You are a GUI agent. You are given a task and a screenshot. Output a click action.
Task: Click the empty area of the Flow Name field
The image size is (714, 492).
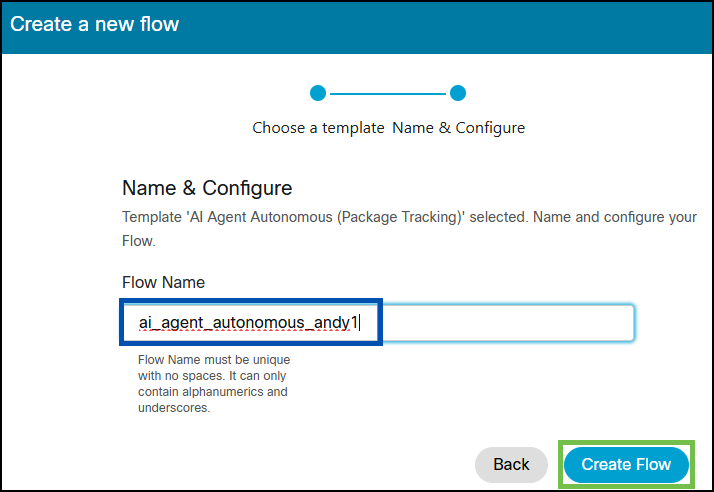pos(505,323)
